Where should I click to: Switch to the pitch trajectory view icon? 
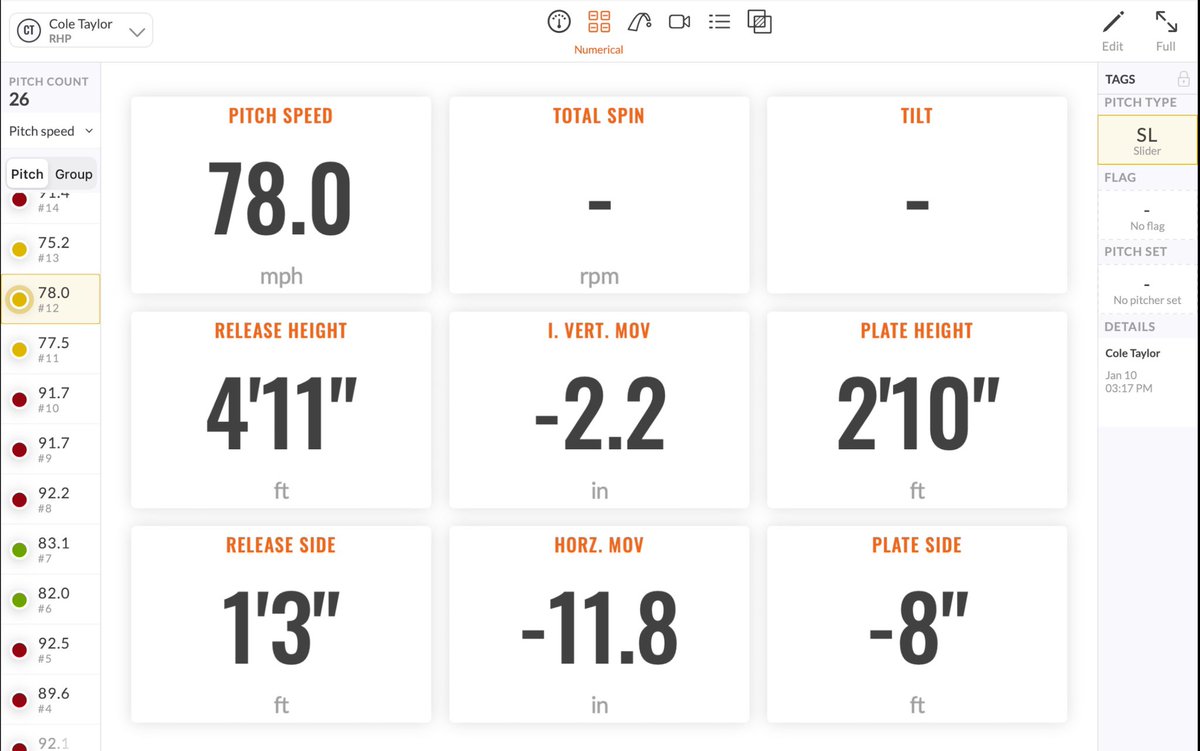640,21
